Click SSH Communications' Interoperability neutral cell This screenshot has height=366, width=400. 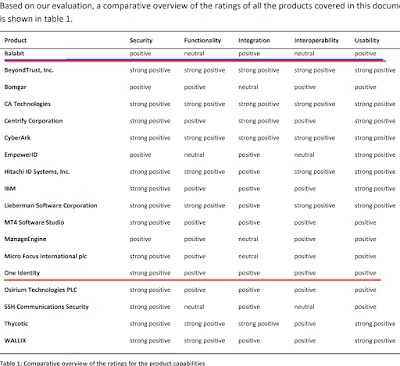point(304,307)
